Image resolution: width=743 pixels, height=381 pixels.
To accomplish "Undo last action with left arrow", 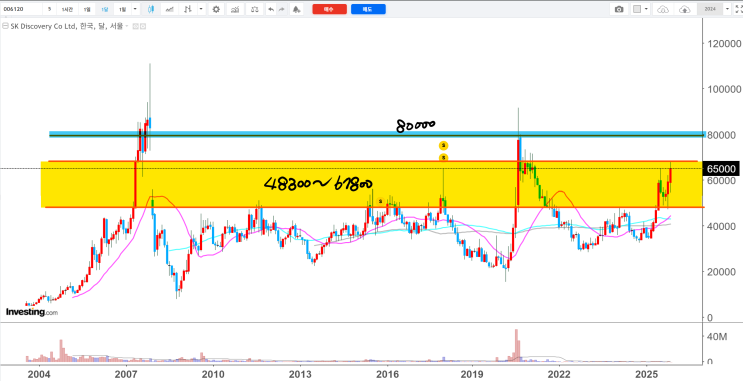I will click(x=271, y=9).
